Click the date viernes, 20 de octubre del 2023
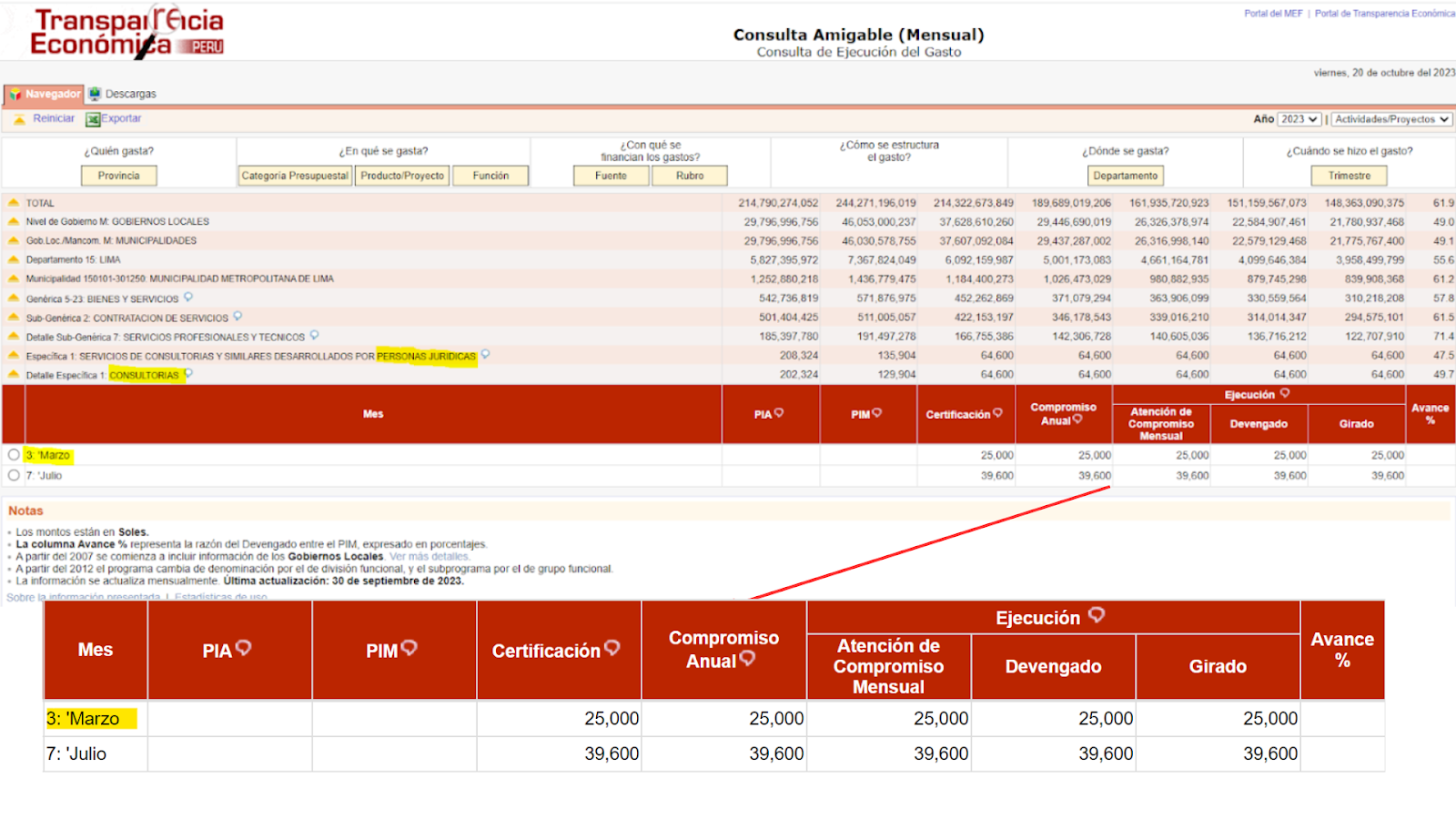The height and width of the screenshot is (819, 1456). (x=1384, y=73)
